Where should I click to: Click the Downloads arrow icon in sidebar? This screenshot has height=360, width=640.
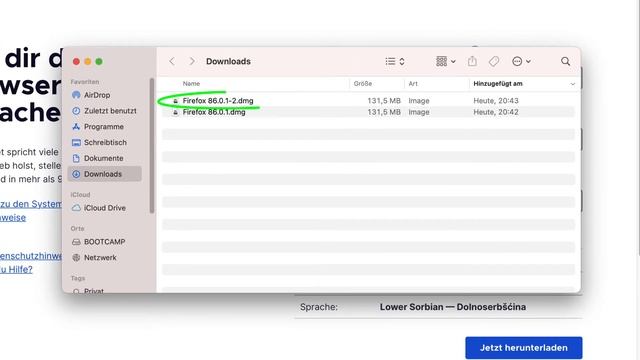tap(76, 174)
